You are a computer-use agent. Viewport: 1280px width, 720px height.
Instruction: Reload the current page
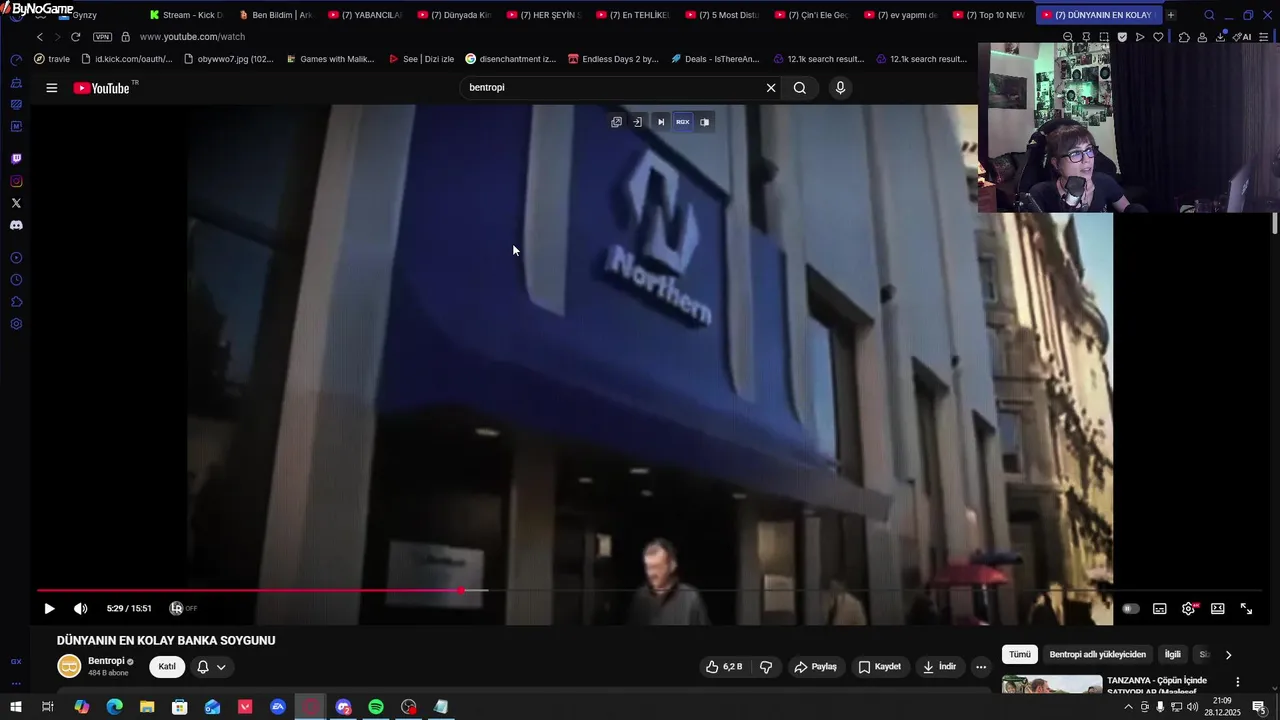[75, 37]
